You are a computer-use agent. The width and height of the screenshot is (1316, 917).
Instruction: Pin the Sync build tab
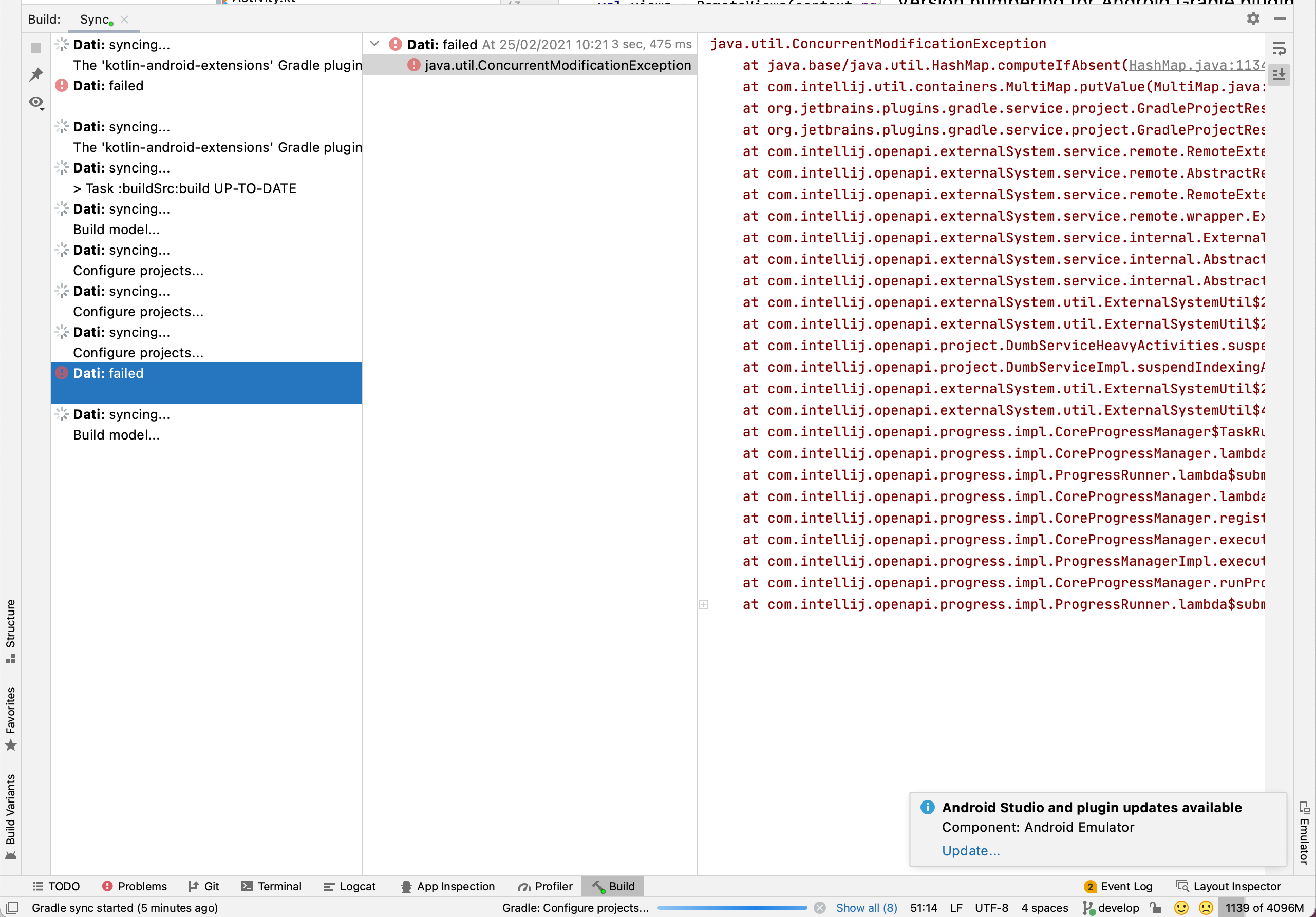[36, 75]
